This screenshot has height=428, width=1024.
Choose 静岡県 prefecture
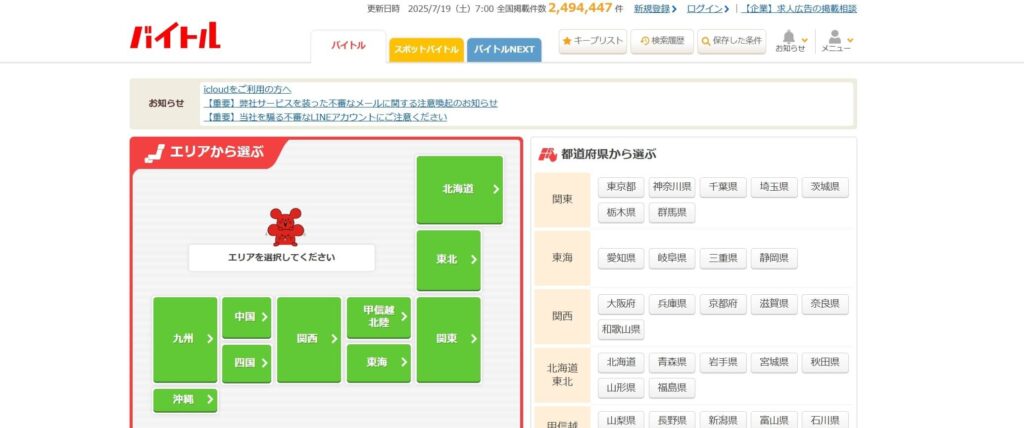pos(774,258)
